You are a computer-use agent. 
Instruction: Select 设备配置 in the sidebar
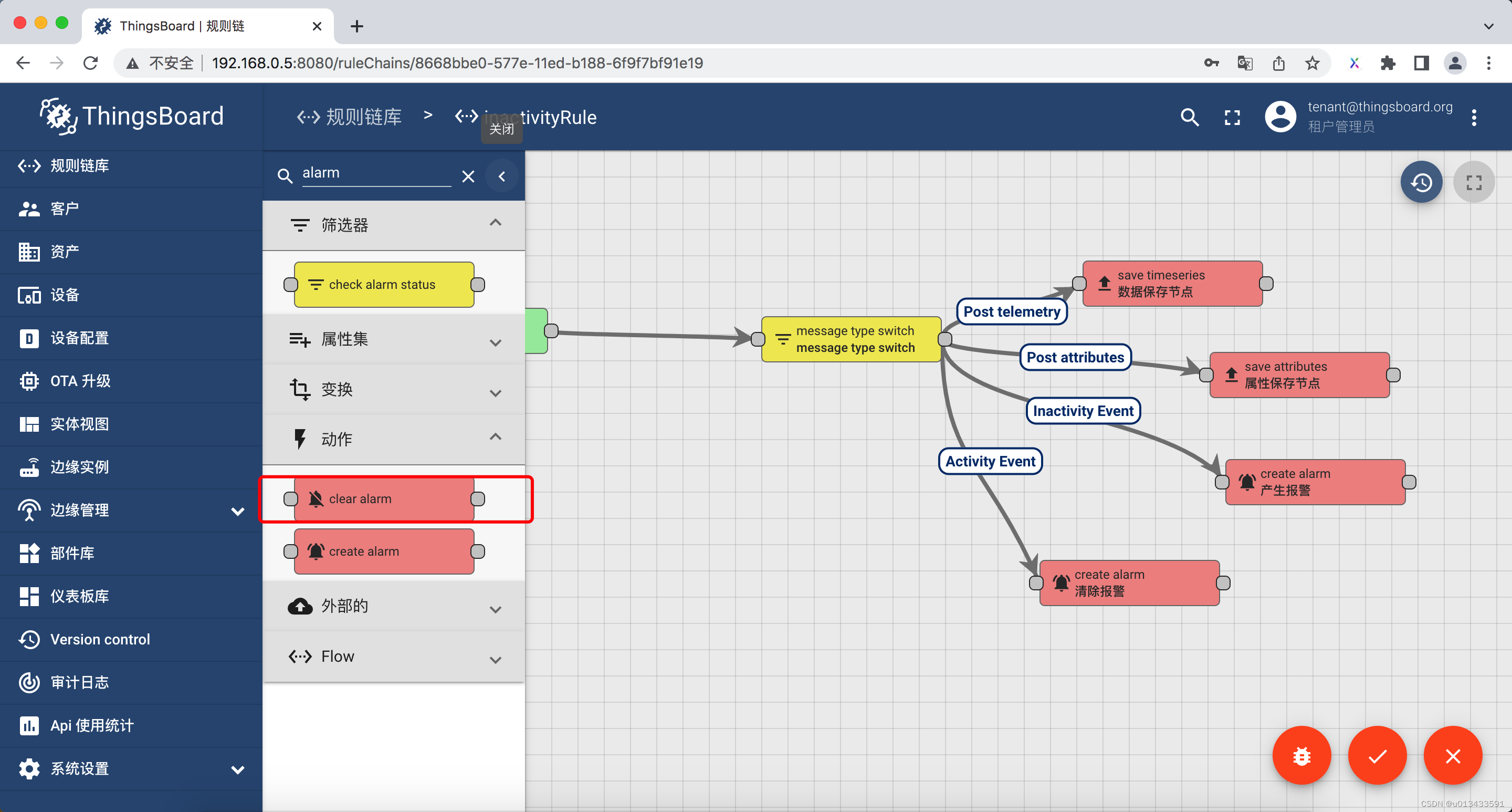131,338
